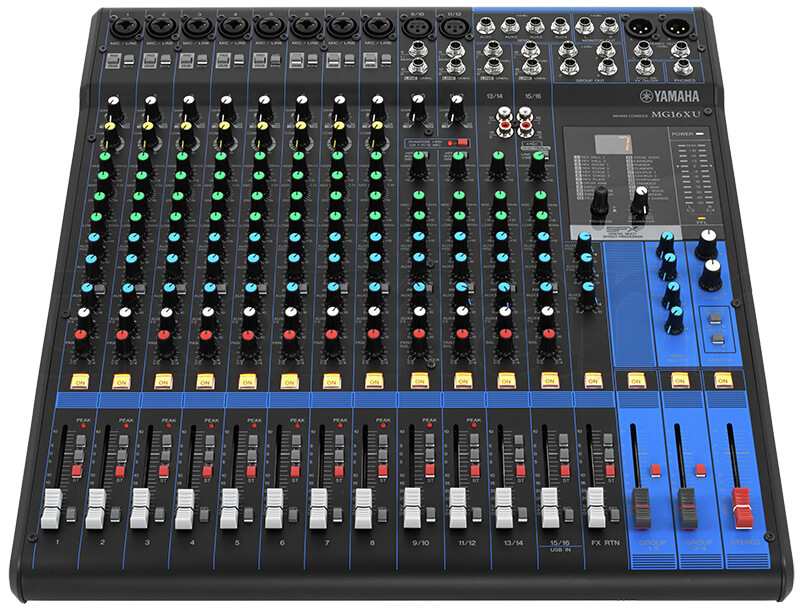
Task: Switch on the STEREO master ON button
Action: point(723,380)
